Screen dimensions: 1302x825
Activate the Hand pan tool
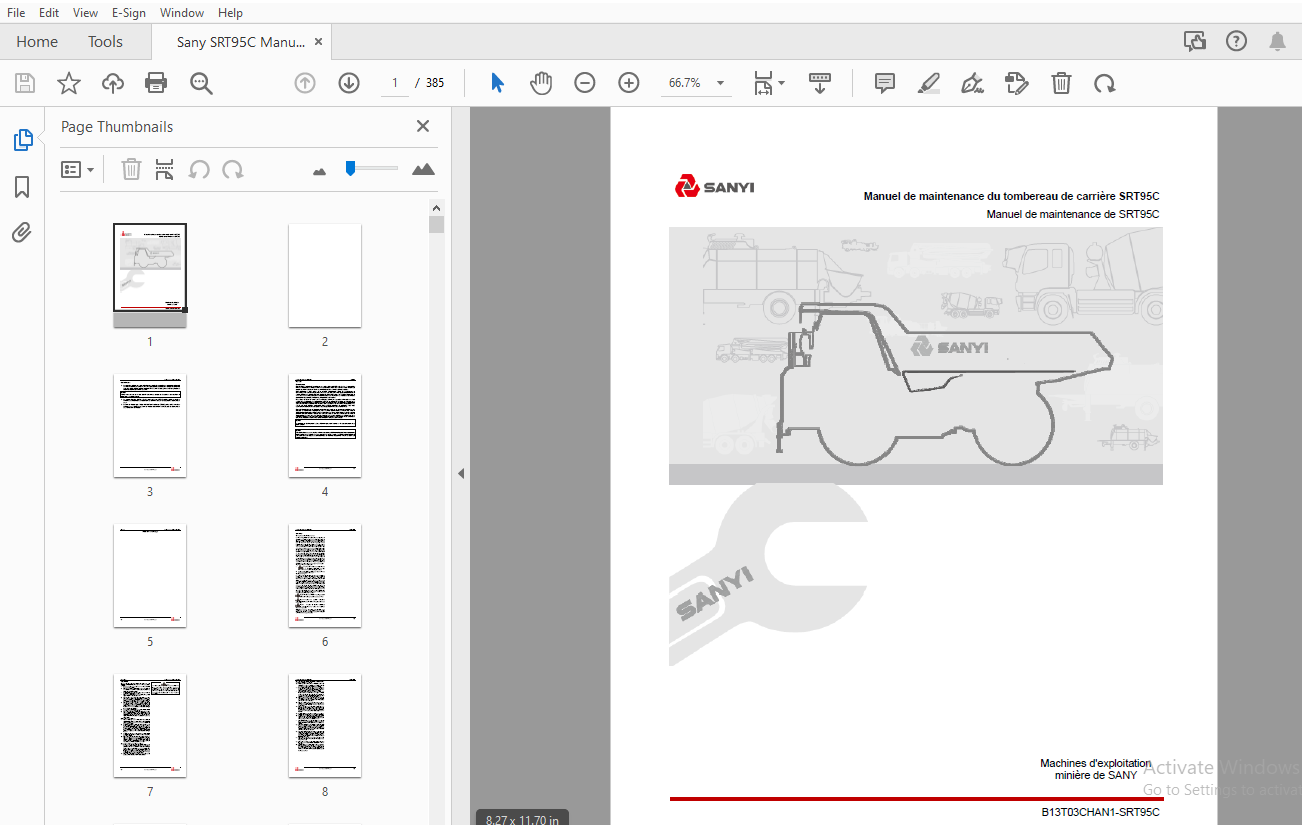pyautogui.click(x=541, y=83)
